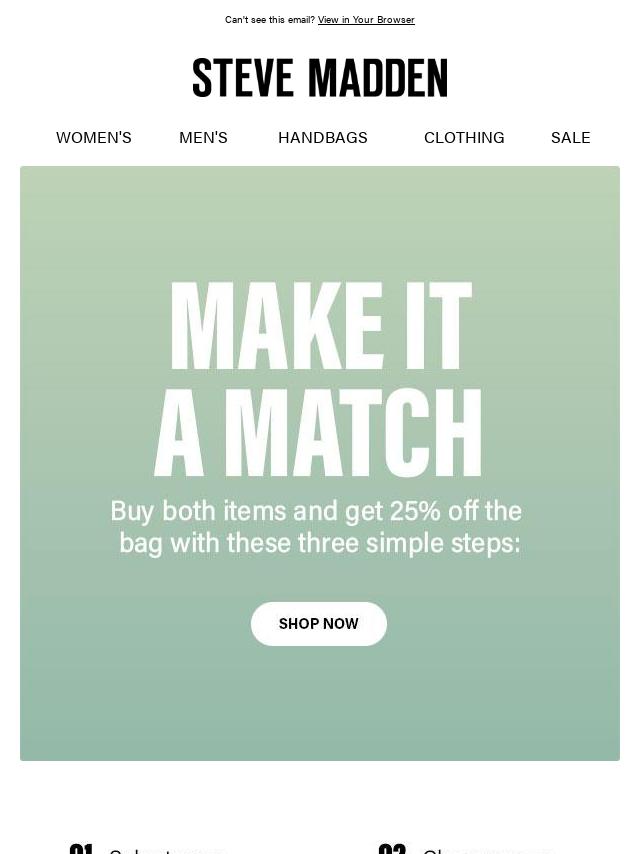Click the partially visible text beside step 01
The image size is (640, 854).
click(x=166, y=851)
